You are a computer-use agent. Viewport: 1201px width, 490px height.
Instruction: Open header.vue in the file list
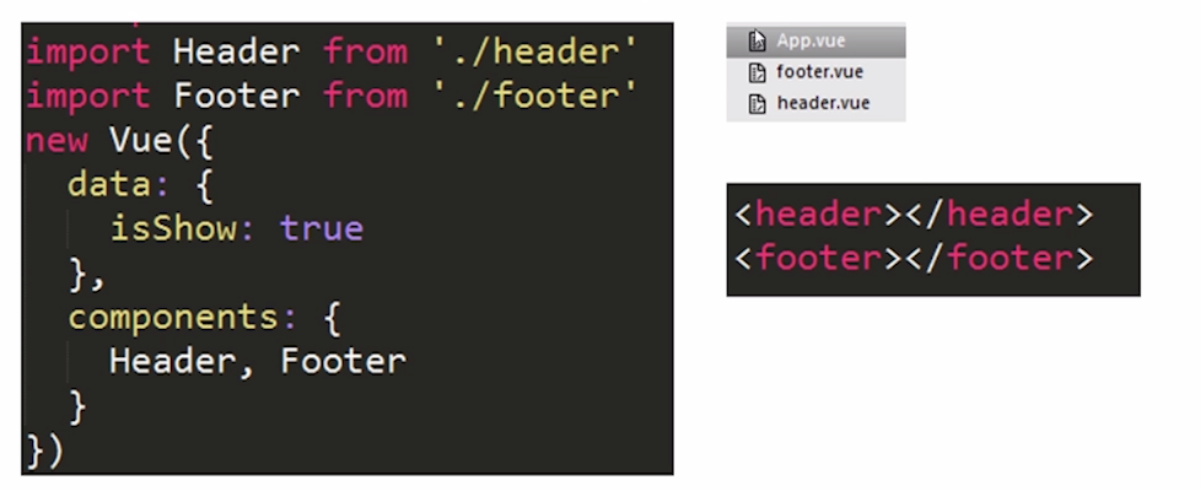(x=823, y=103)
